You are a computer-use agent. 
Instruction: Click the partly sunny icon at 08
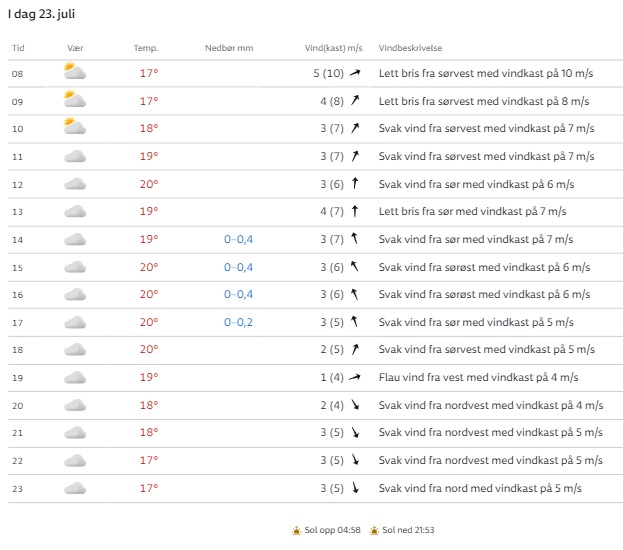tap(74, 72)
